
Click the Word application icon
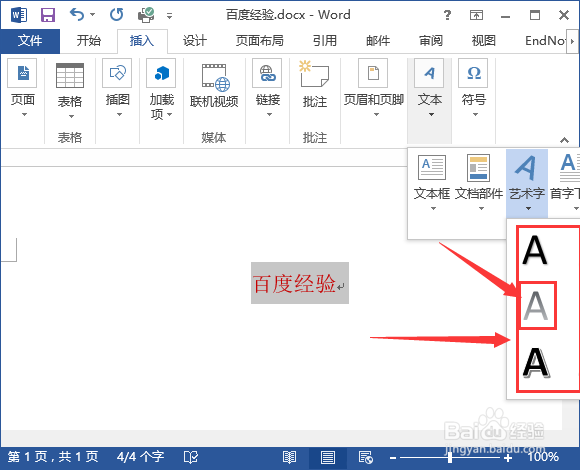pyautogui.click(x=19, y=15)
